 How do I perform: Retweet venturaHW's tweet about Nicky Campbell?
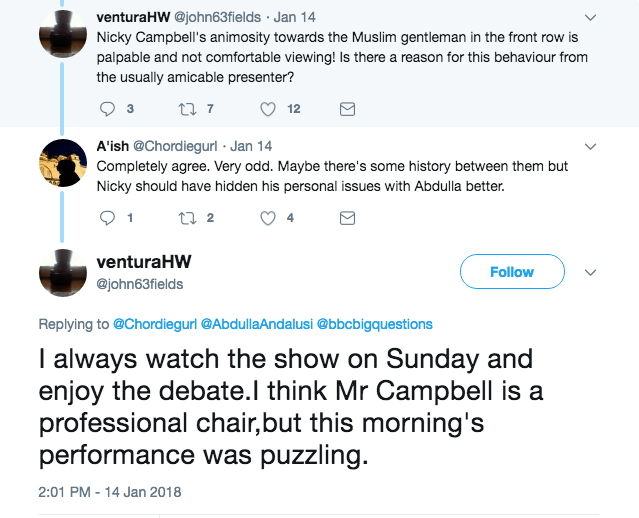(186, 109)
